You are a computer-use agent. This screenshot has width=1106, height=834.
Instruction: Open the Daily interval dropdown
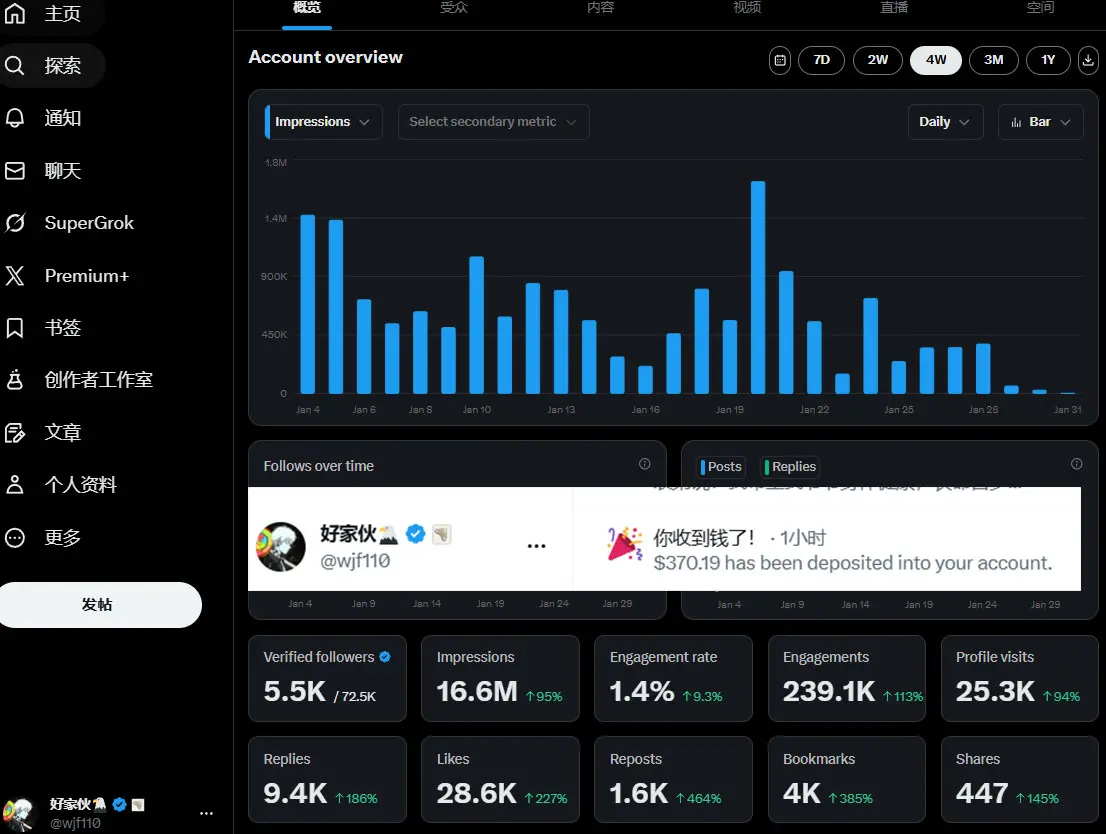pos(945,121)
